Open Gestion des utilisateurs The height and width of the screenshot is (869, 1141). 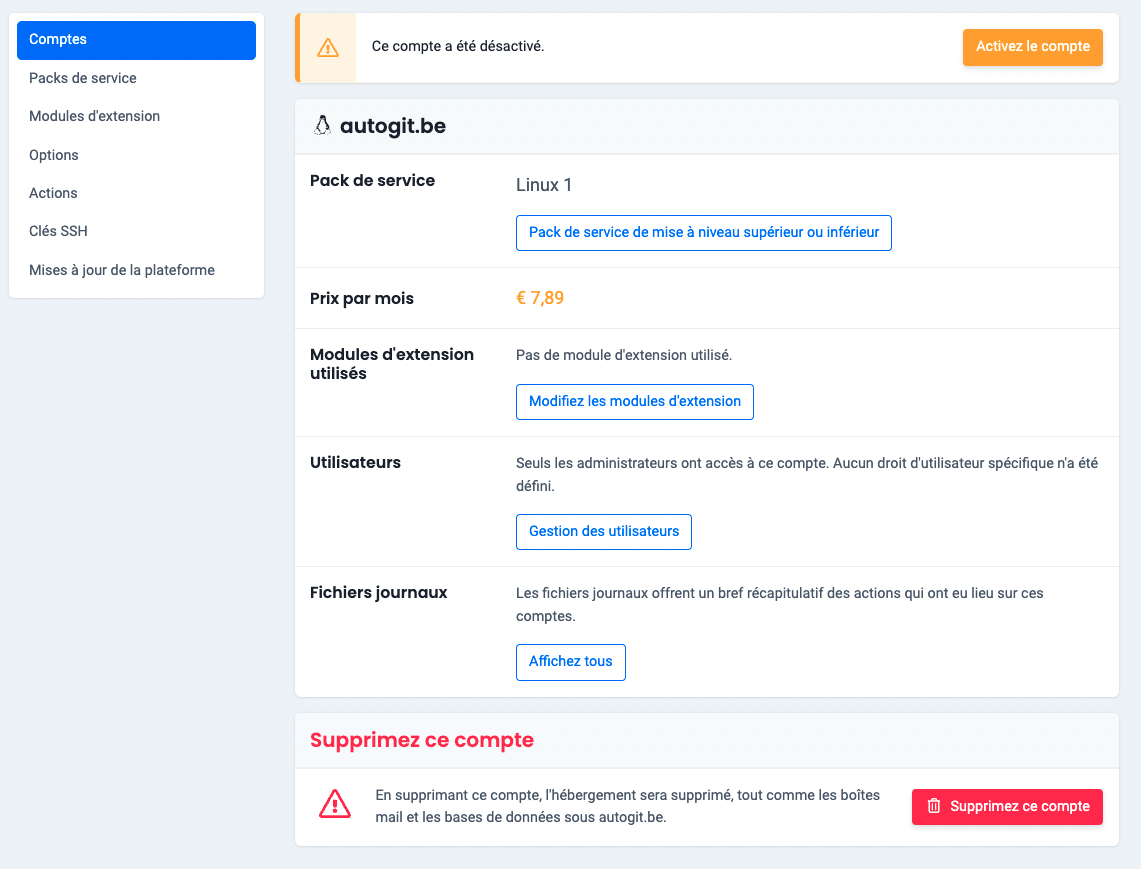(x=603, y=532)
